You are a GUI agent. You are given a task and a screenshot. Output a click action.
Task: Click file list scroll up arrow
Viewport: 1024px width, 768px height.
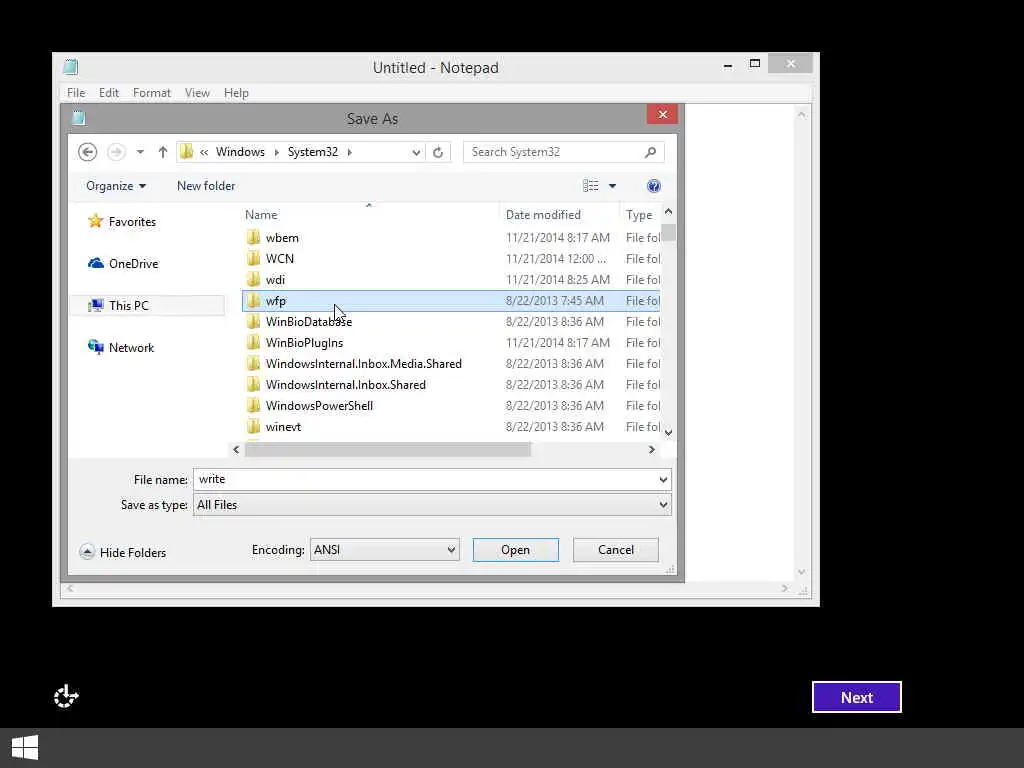coord(668,212)
